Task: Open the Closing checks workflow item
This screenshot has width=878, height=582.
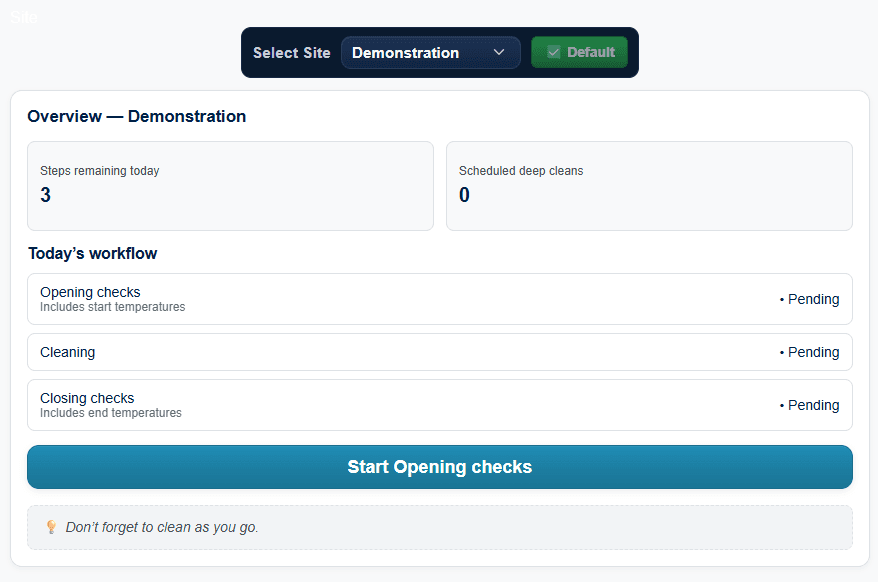Action: coord(440,404)
